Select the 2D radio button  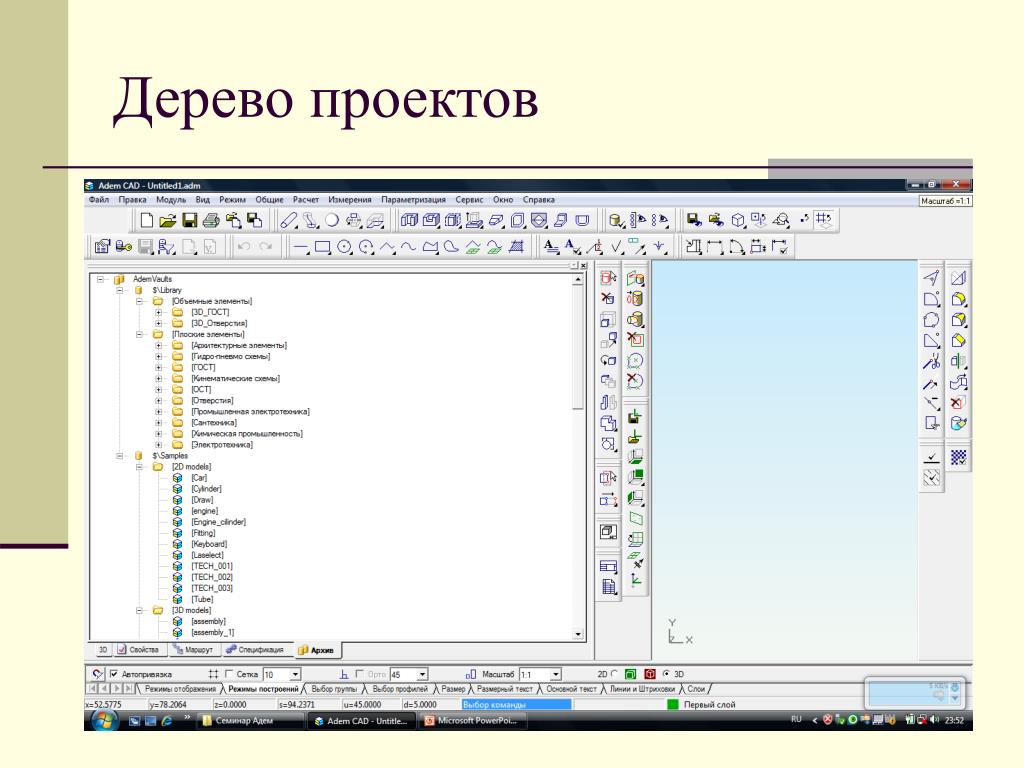click(x=614, y=674)
